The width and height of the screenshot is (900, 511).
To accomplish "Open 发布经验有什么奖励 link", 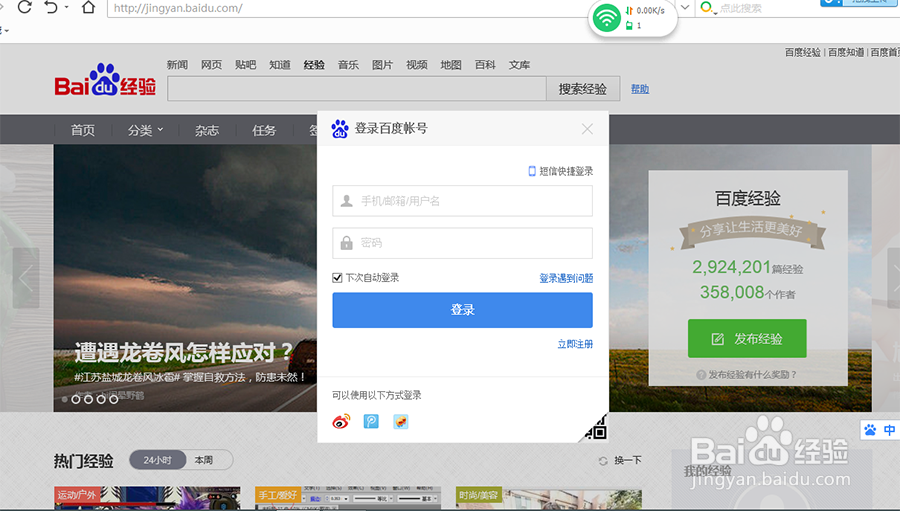I will (752, 375).
